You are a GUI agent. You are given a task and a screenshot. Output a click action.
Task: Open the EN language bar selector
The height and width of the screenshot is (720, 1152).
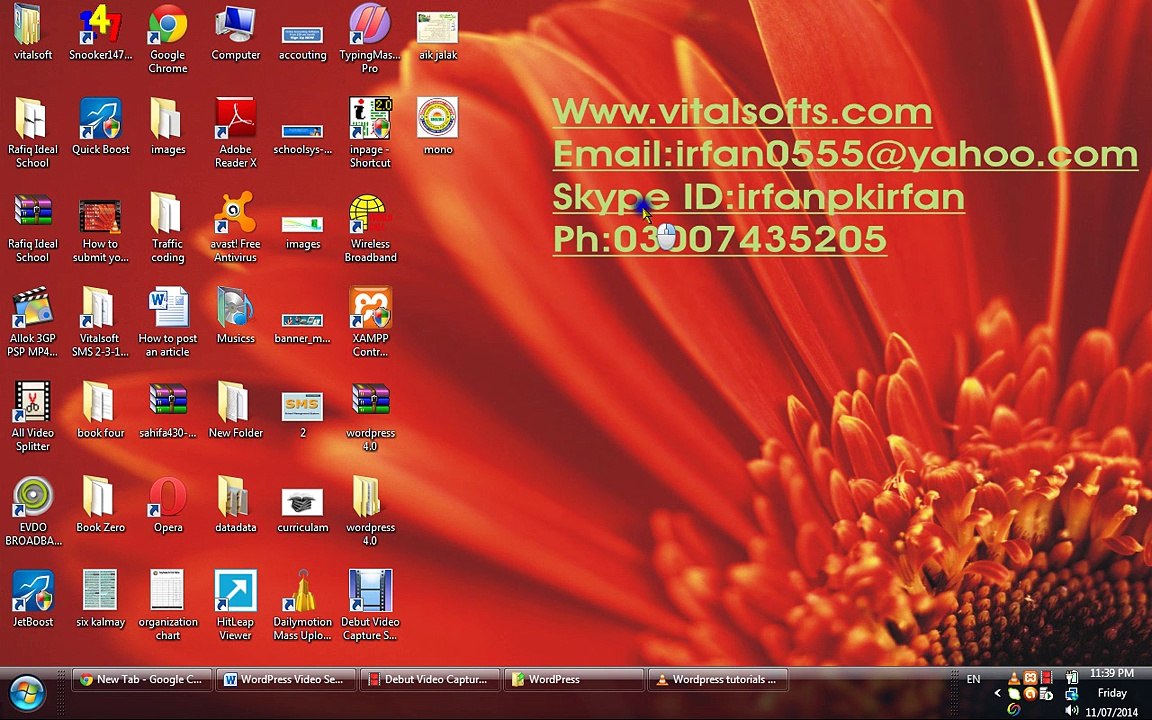973,679
